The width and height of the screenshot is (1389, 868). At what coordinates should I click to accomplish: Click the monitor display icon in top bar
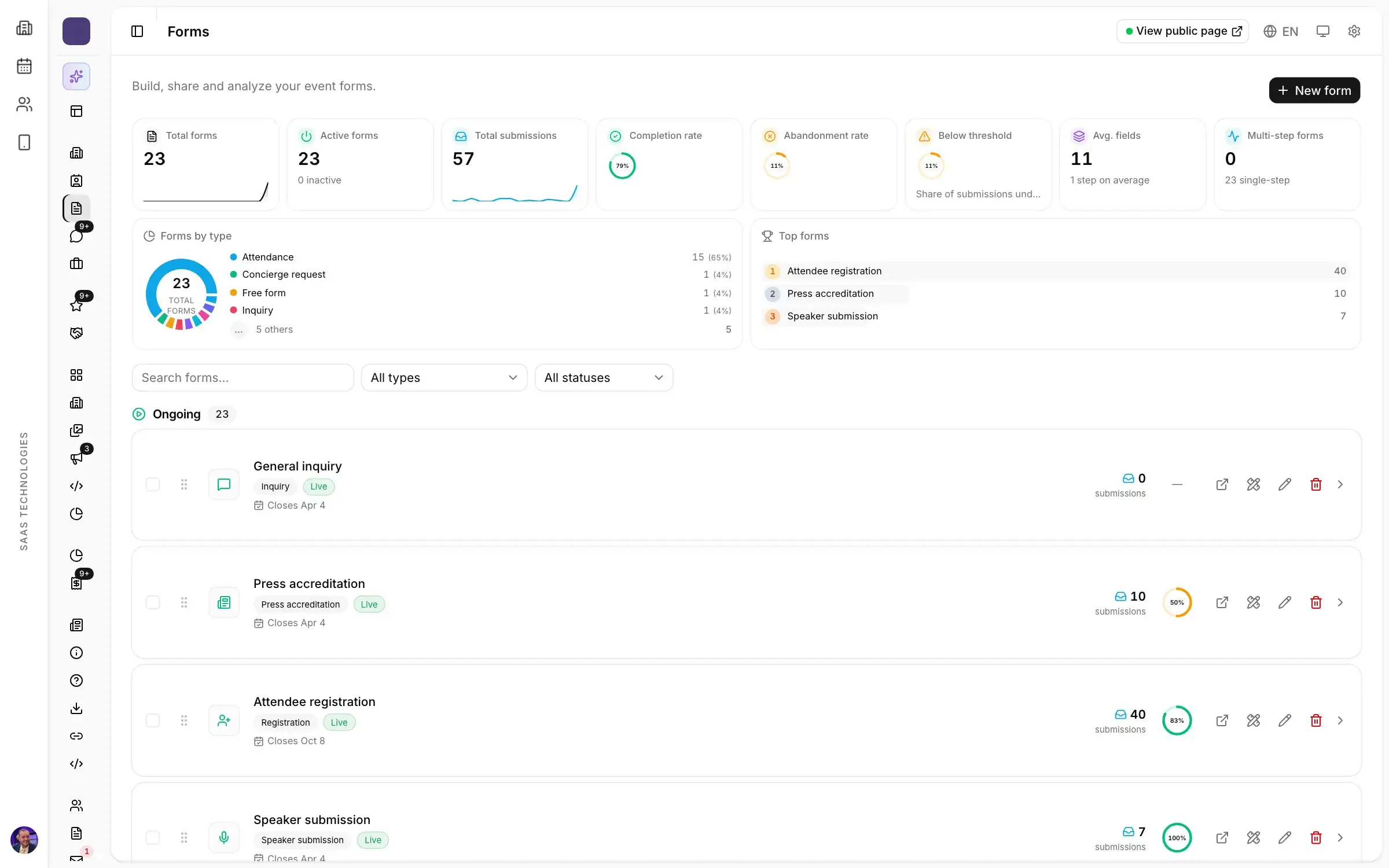(1323, 31)
